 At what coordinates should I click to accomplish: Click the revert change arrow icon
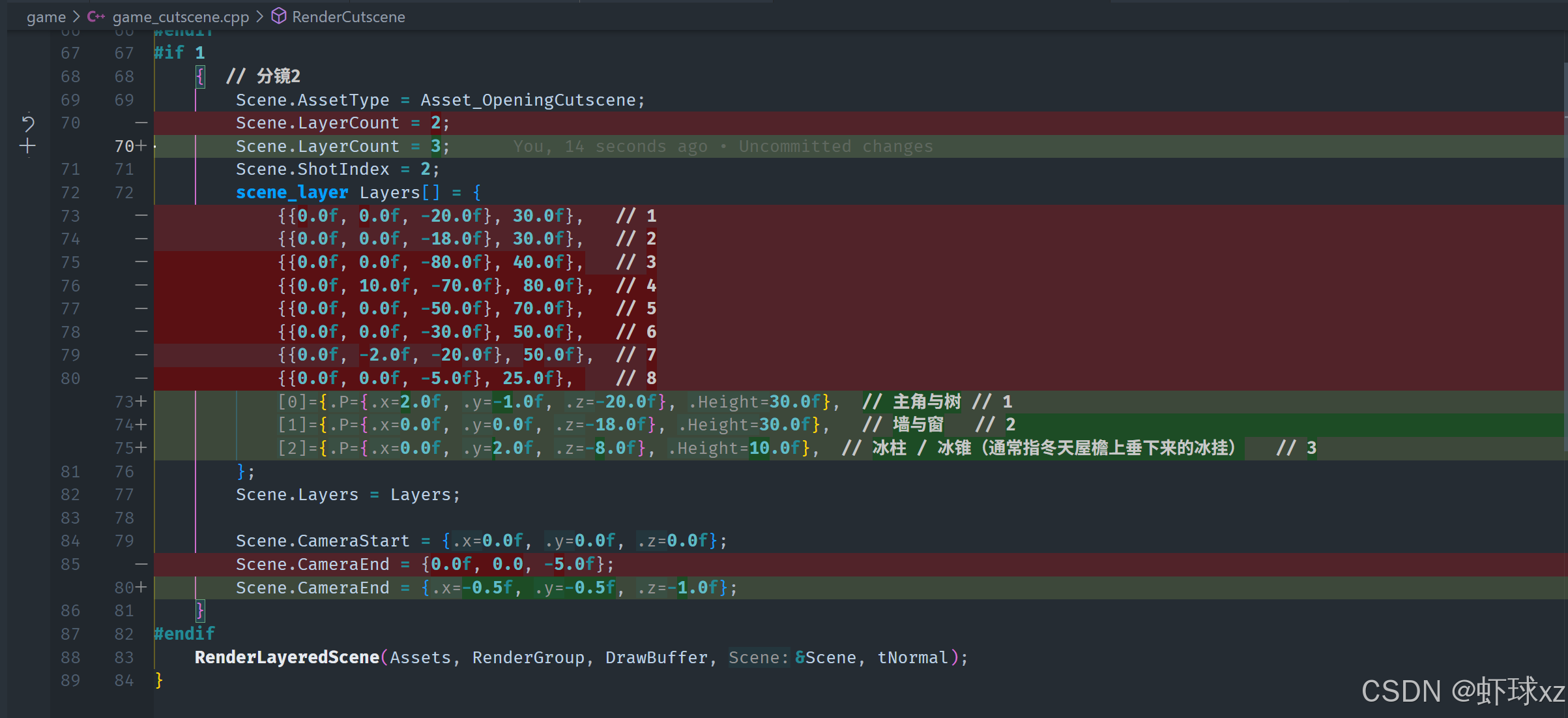[x=27, y=123]
